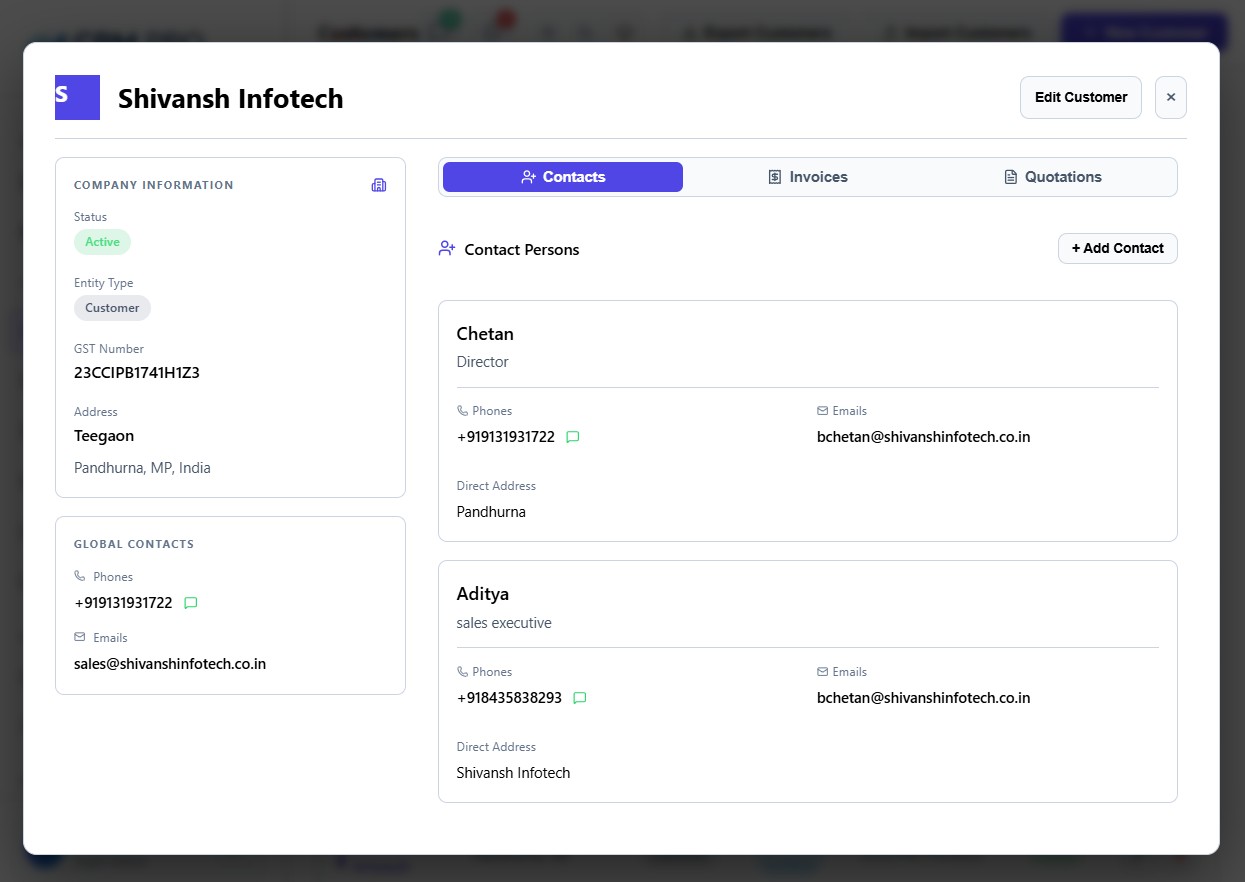
Task: Click chat icon beside Global Contacts phone
Action: 191,603
